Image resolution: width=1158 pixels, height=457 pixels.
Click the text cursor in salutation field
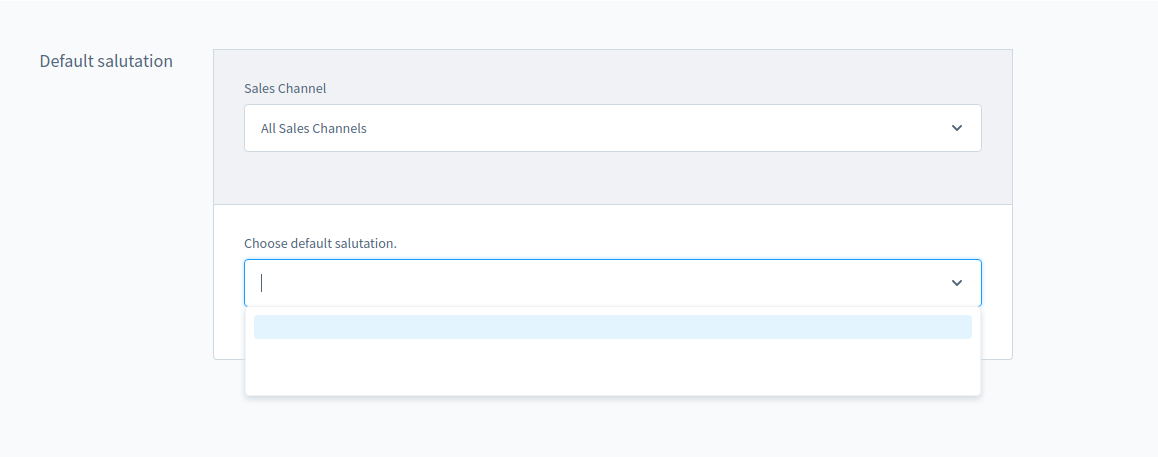point(262,283)
